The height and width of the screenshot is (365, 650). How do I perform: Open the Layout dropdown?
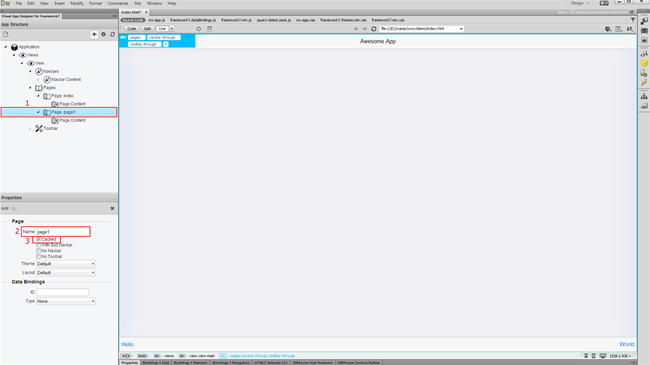66,273
